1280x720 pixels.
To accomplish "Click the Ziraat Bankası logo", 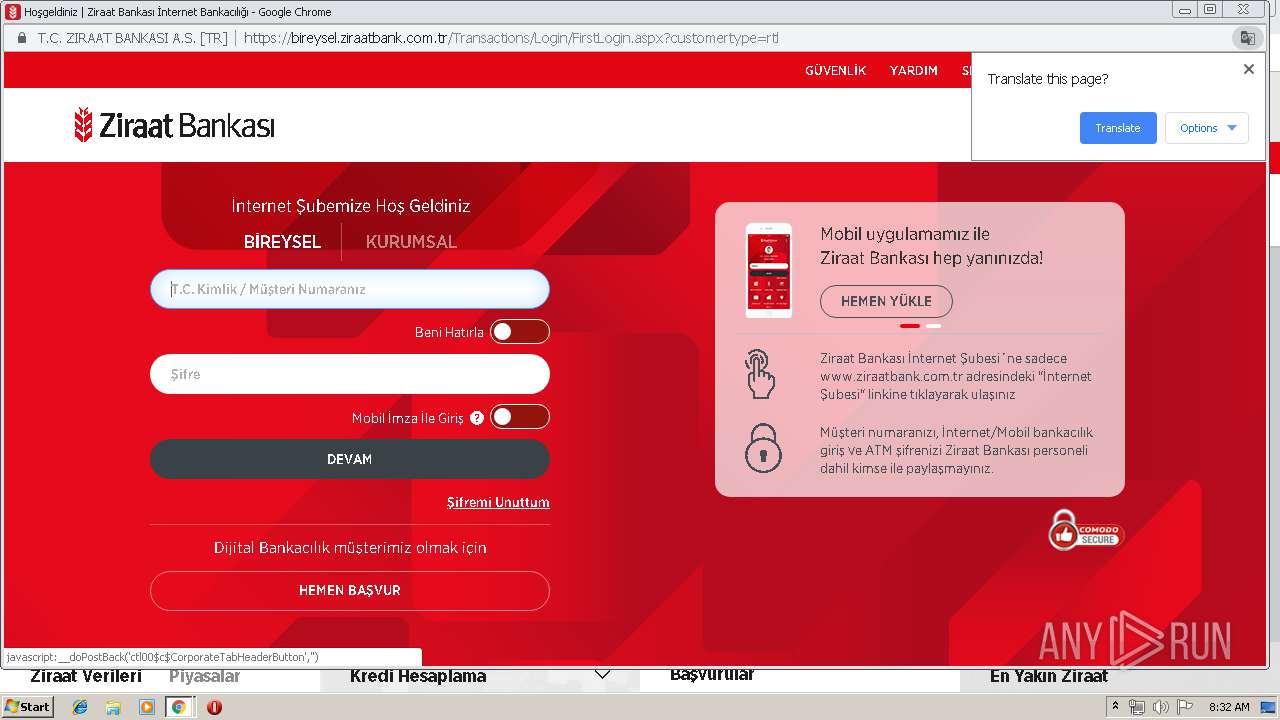I will click(174, 125).
